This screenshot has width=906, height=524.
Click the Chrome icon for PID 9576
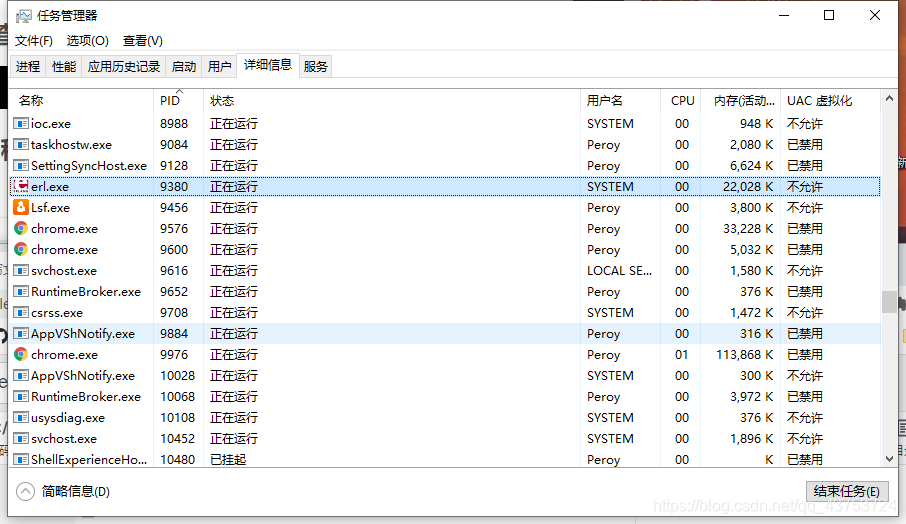21,229
